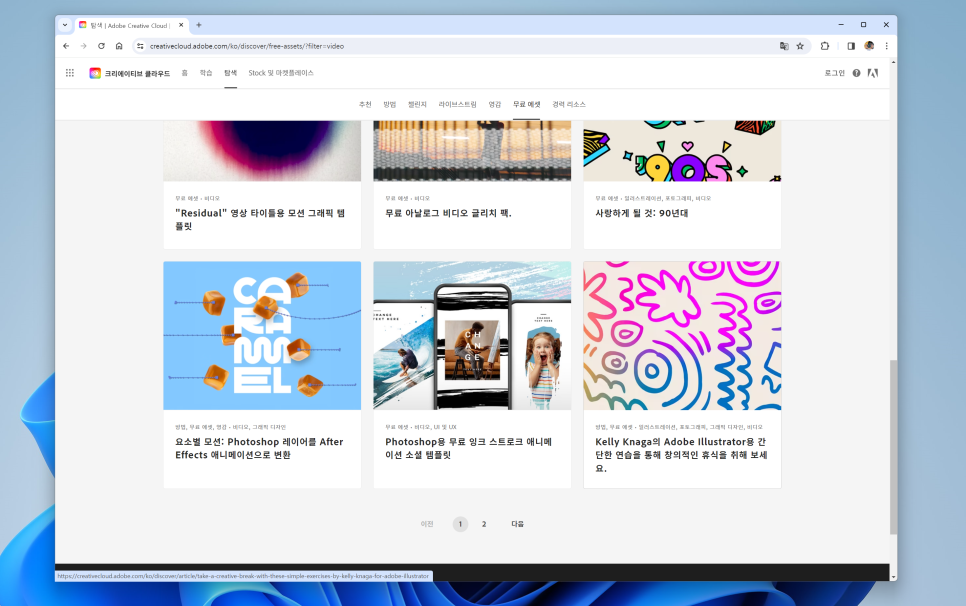Switch to the 챌린지 tab
Image resolution: width=966 pixels, height=606 pixels.
click(x=417, y=104)
